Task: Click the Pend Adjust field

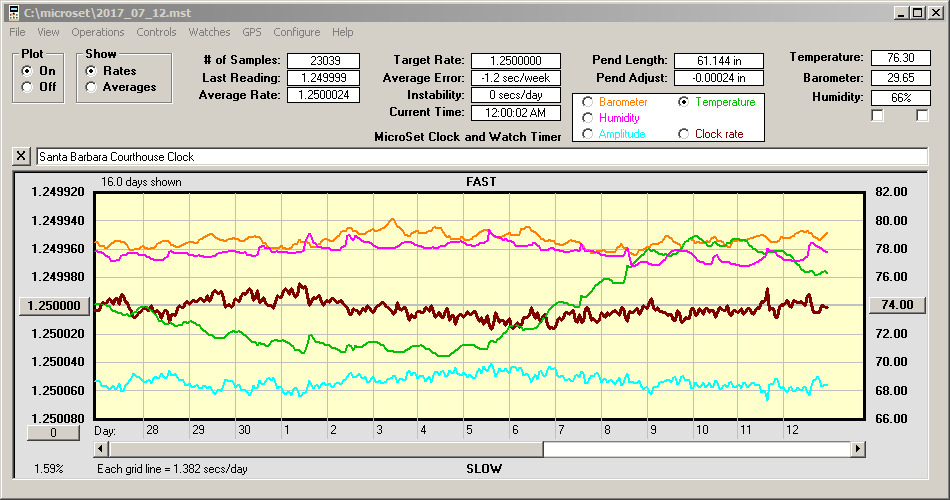Action: [x=719, y=78]
